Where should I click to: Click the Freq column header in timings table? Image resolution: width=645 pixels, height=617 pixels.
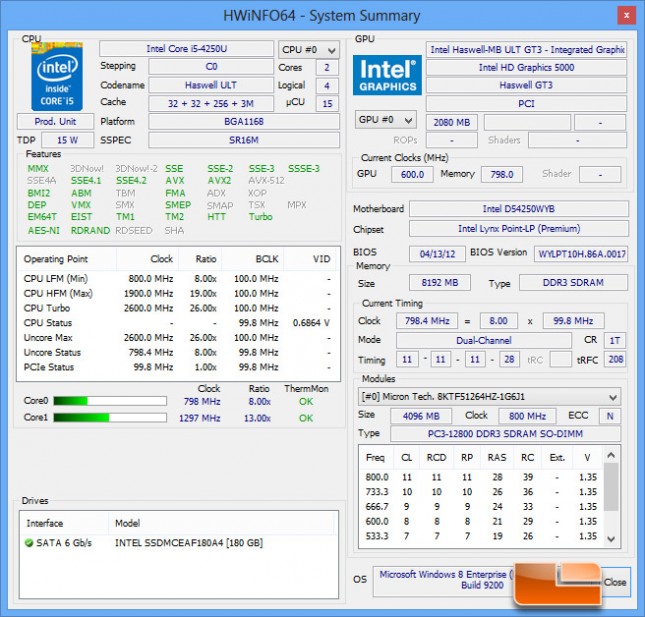pos(376,458)
